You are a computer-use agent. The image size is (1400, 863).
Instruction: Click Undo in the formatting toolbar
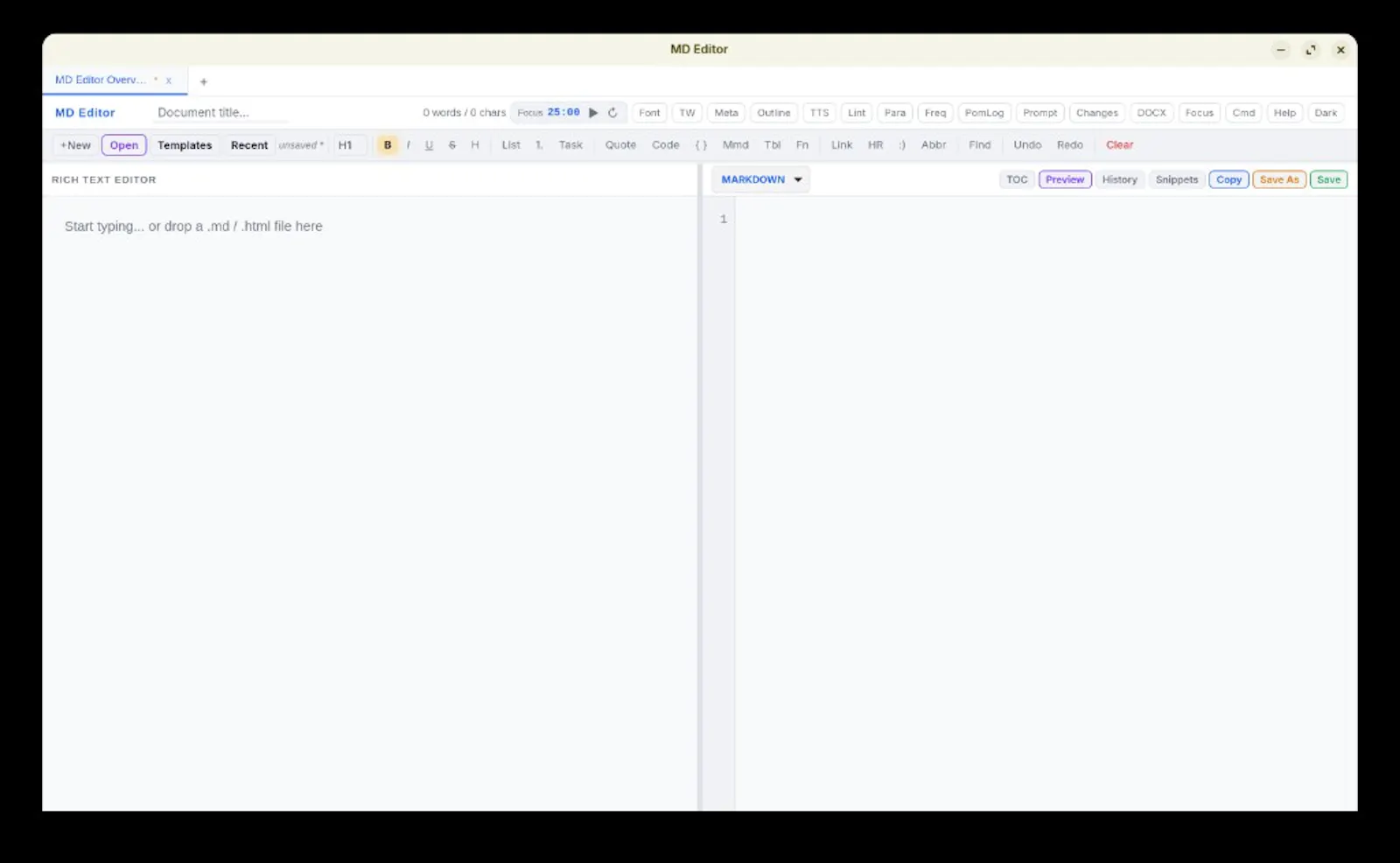tap(1027, 145)
